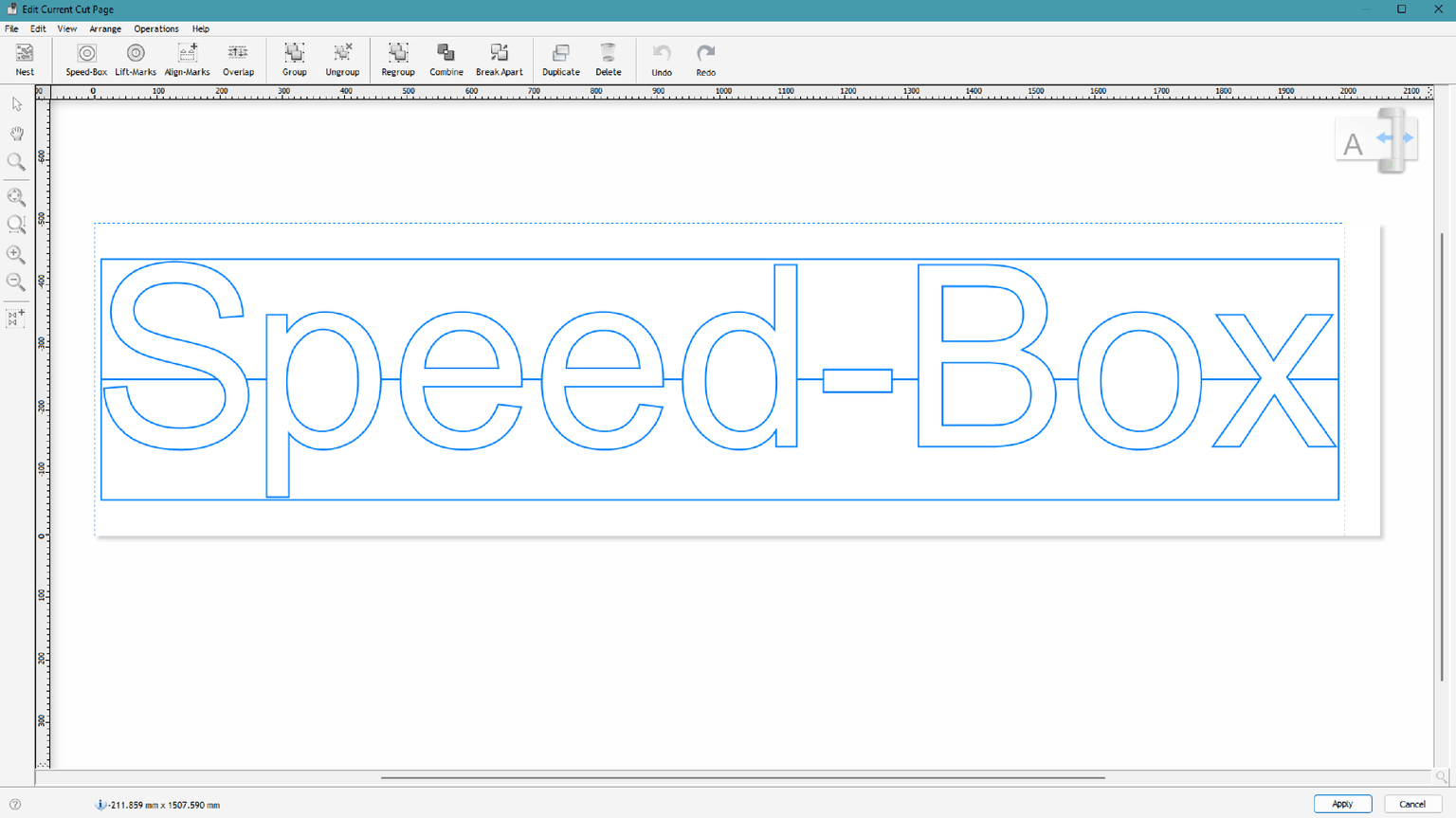Click the Regroup icon
Image resolution: width=1456 pixels, height=818 pixels.
point(398,59)
